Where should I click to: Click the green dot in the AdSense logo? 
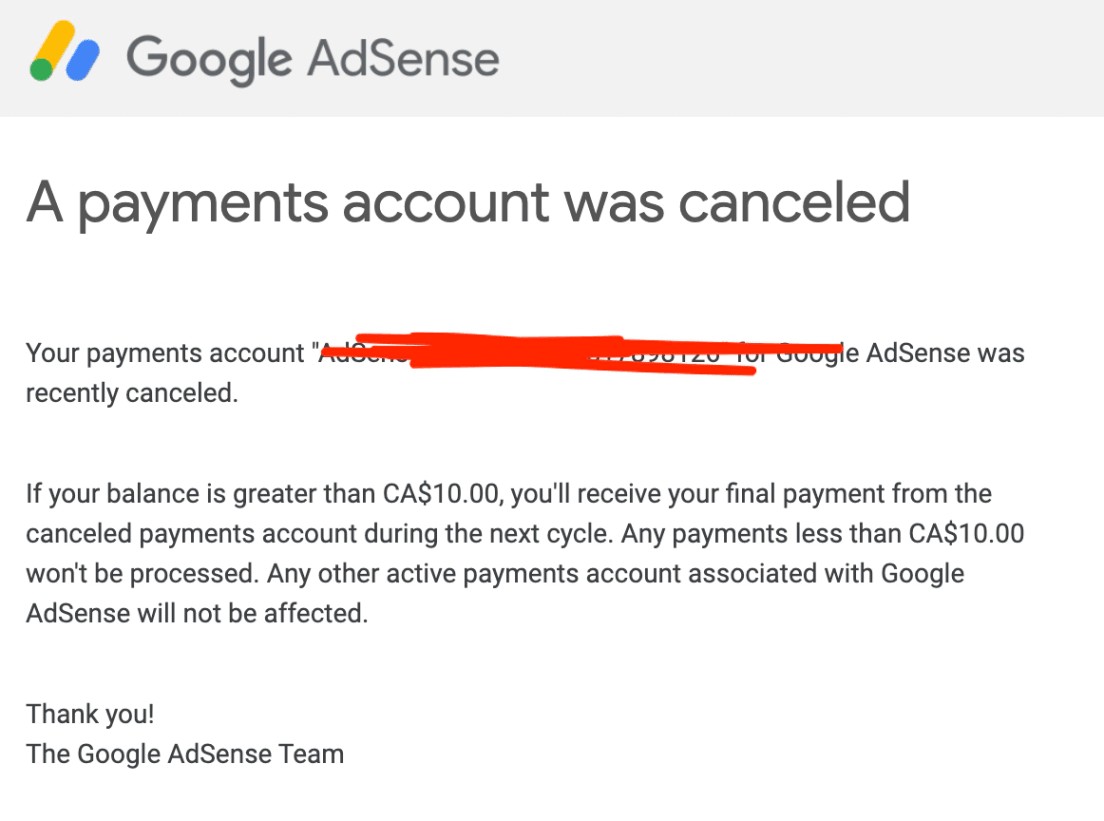point(41,69)
